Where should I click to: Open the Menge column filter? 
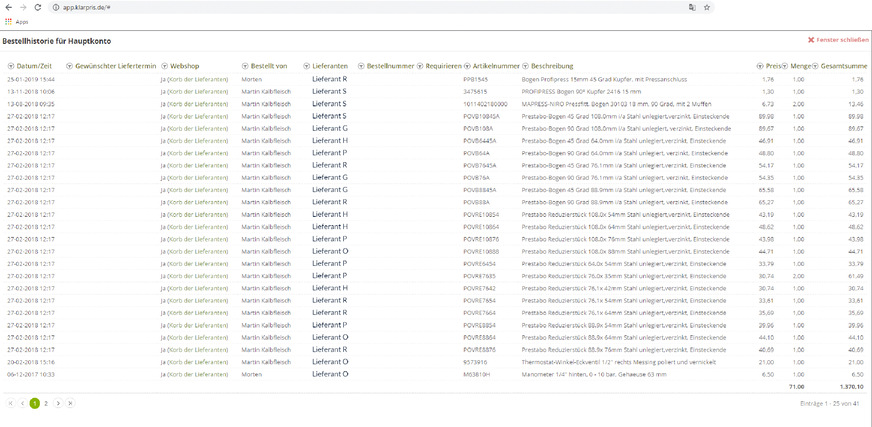click(x=786, y=66)
